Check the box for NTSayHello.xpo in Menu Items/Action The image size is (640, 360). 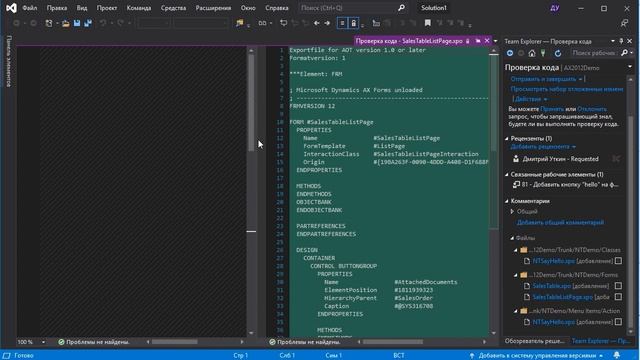point(618,322)
